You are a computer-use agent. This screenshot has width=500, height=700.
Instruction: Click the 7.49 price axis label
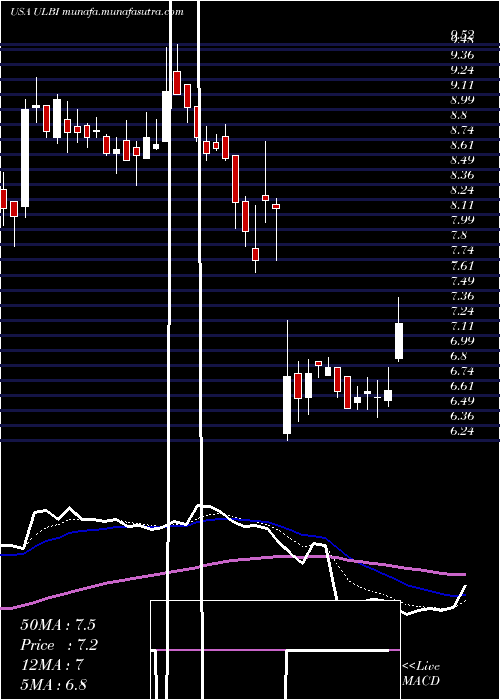(x=462, y=281)
